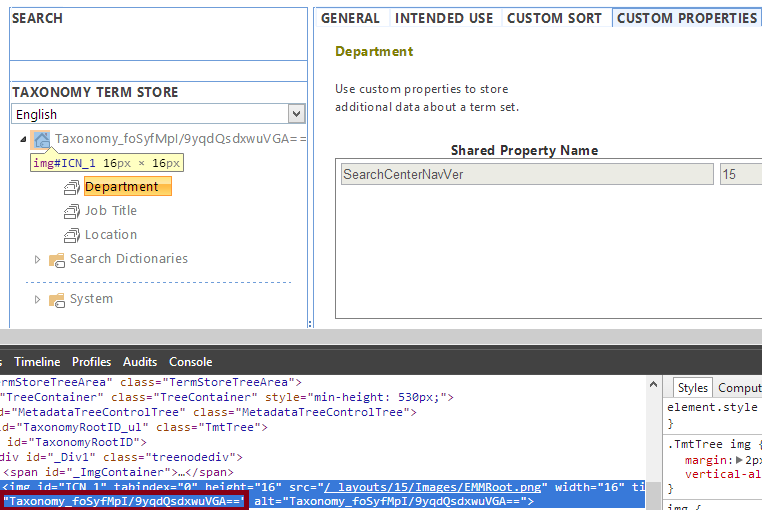
Task: Click the SearchCenterNavVer property name field
Action: tap(525, 174)
